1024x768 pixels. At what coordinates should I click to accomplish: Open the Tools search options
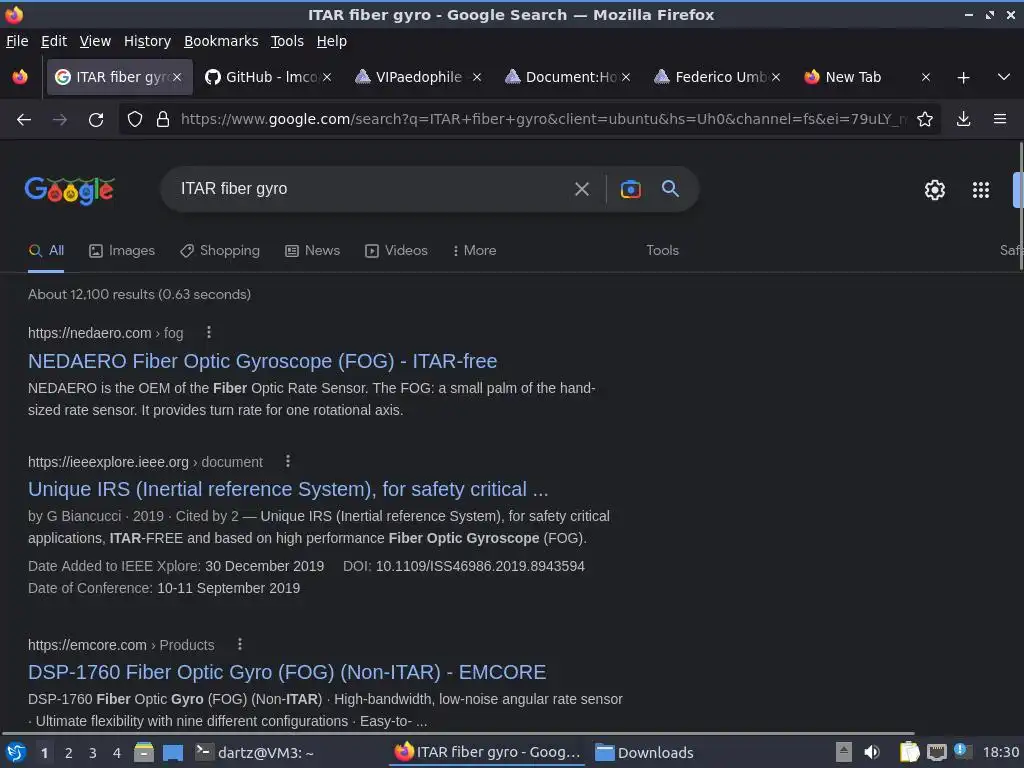[x=662, y=251]
